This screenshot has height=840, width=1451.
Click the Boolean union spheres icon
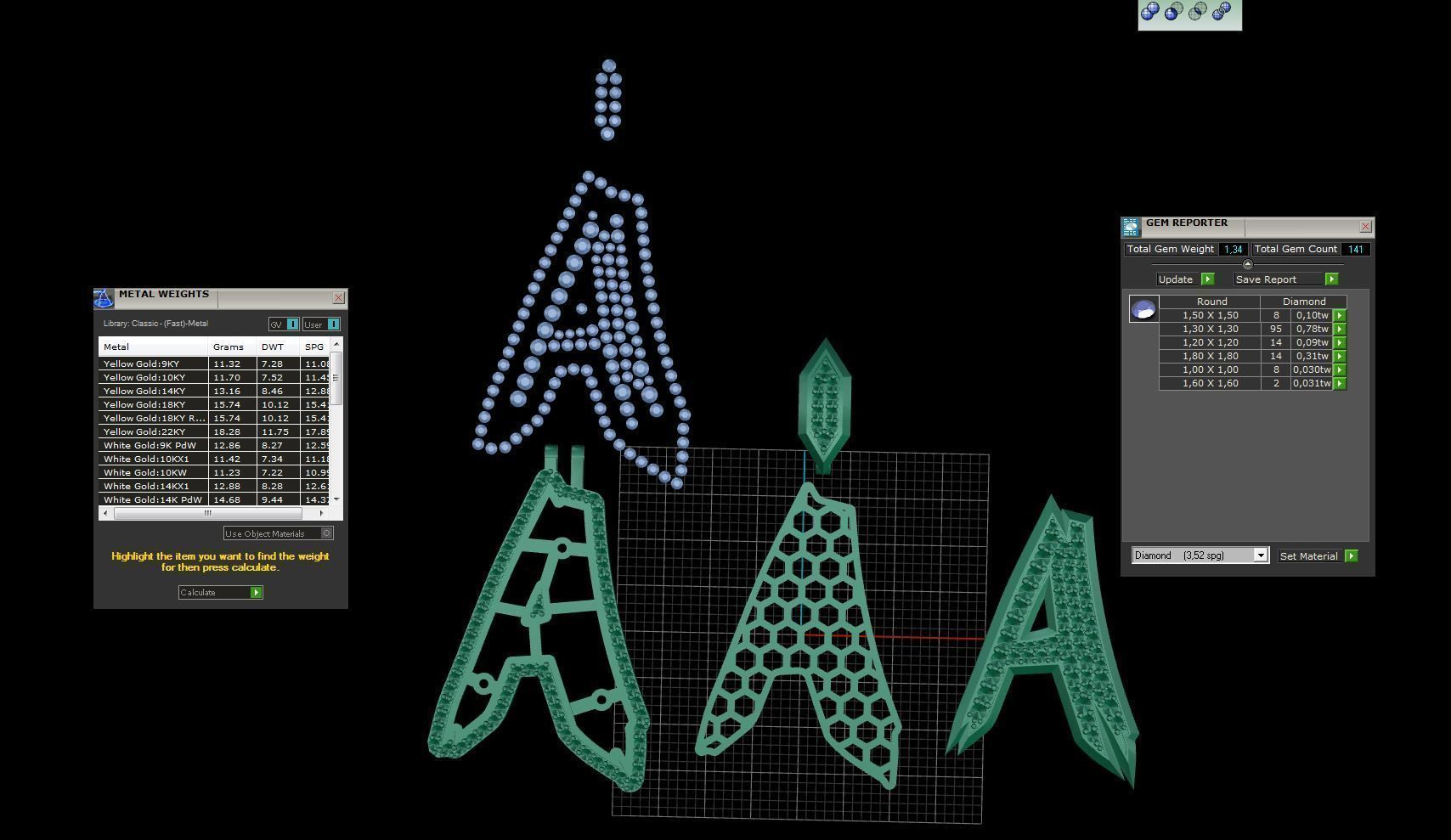tap(1150, 11)
